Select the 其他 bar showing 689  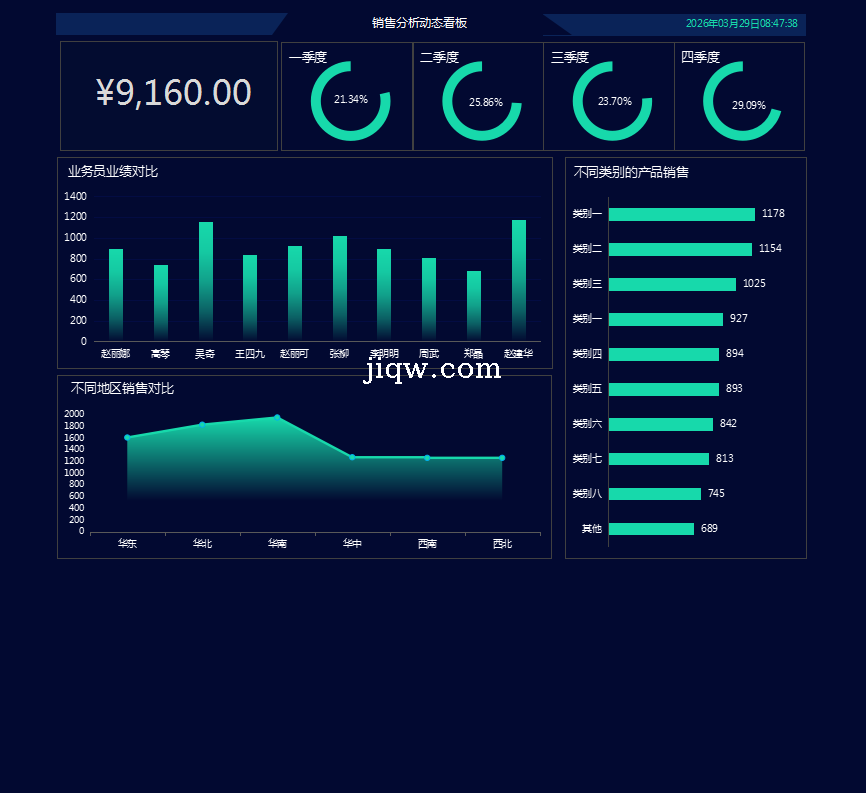[x=651, y=529]
